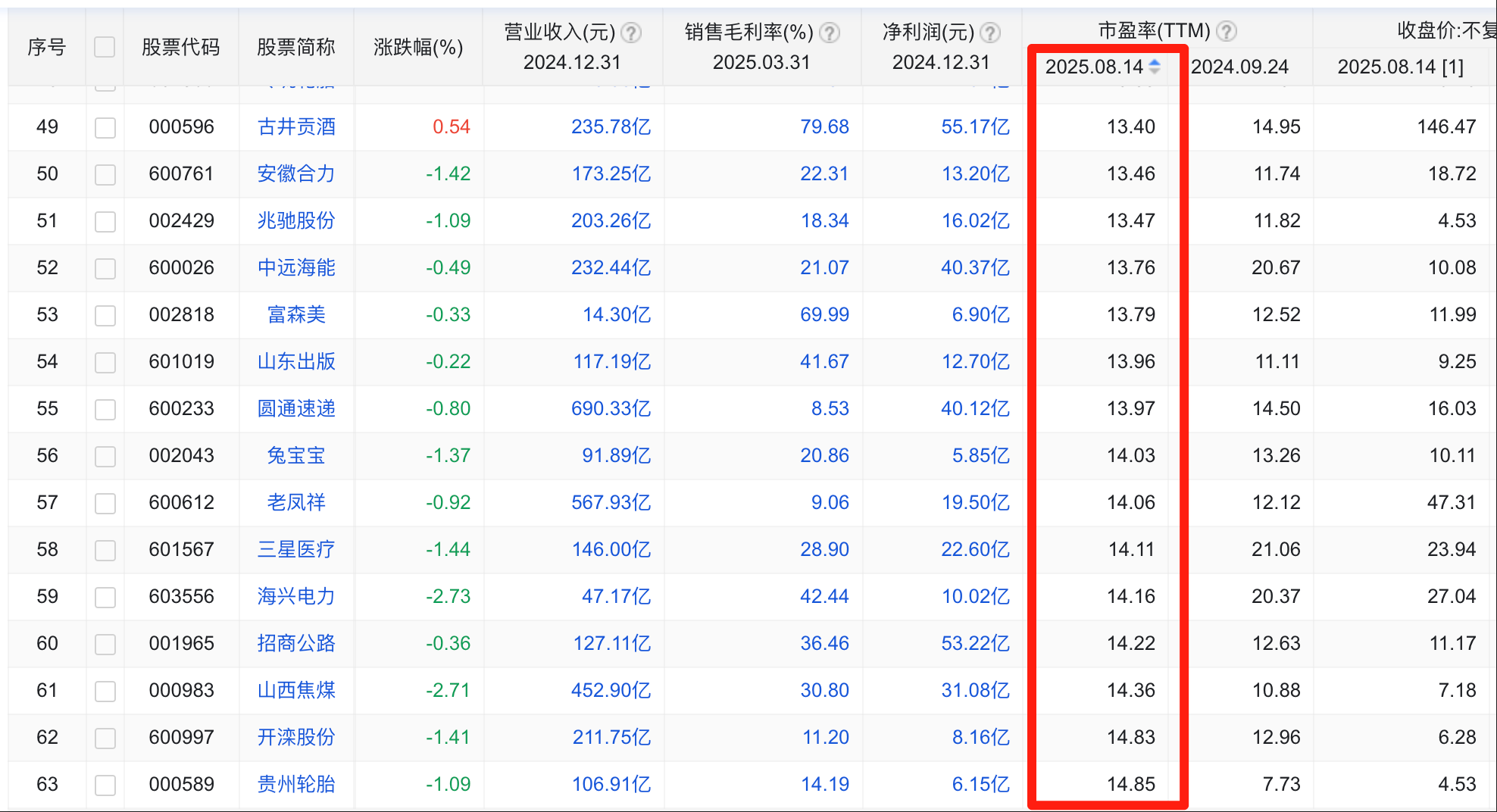
Task: Tick the select-all checkbox in header
Action: point(105,47)
